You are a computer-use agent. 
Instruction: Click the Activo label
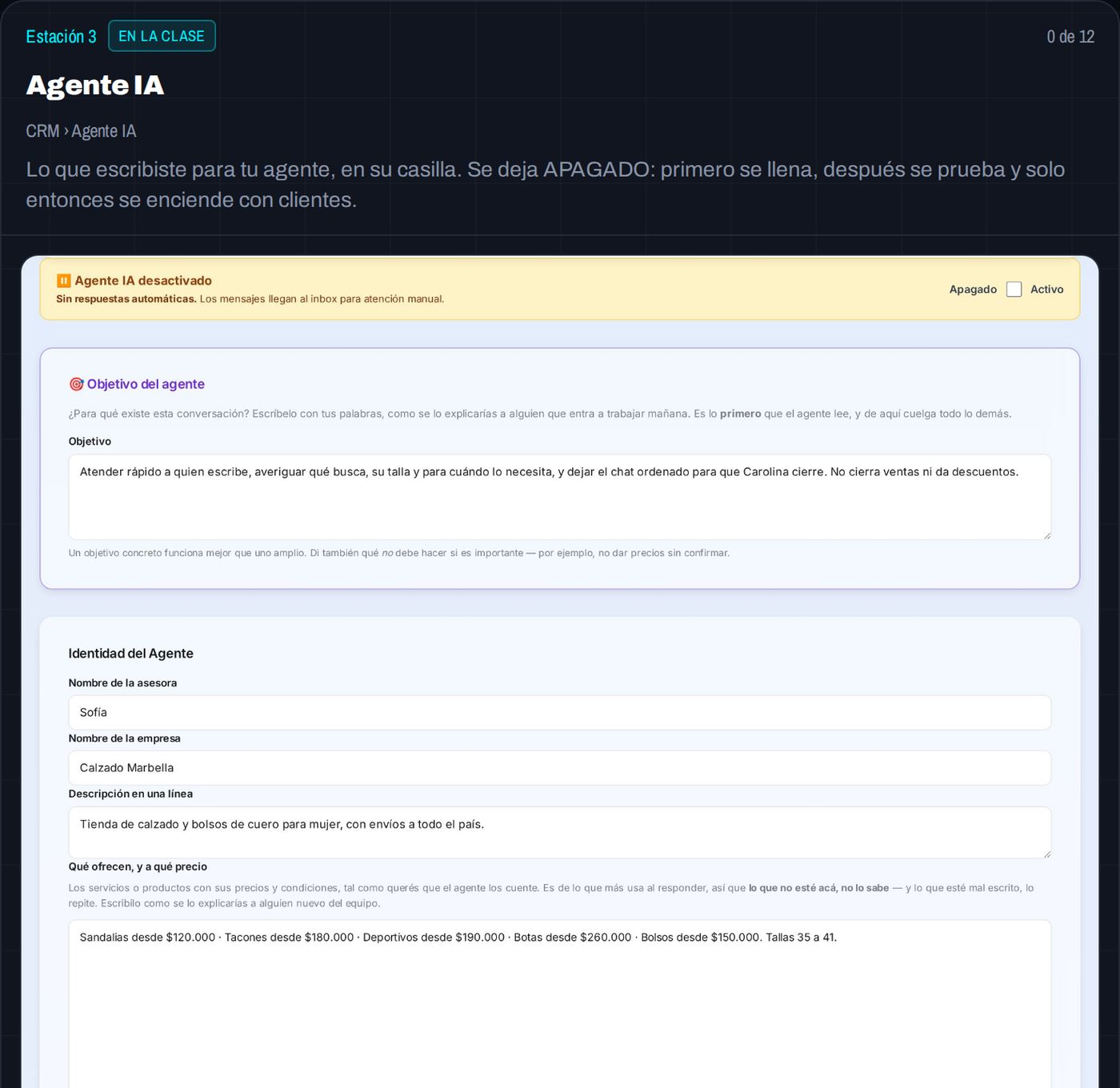[1046, 290]
